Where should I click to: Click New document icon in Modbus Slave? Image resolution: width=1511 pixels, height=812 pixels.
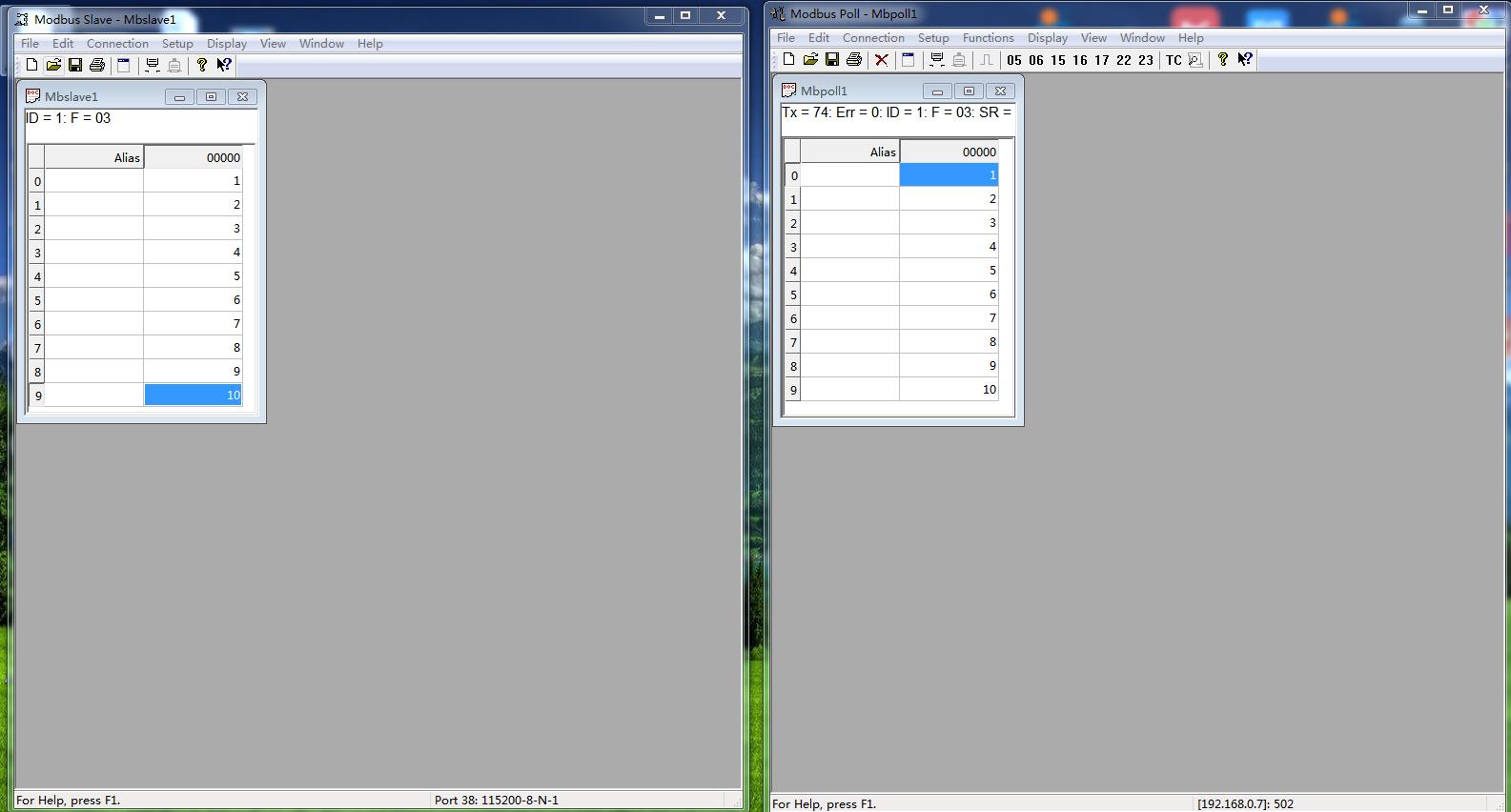(31, 66)
